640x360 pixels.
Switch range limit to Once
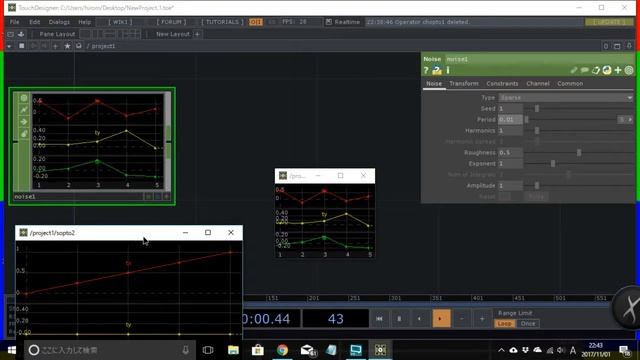pos(528,324)
